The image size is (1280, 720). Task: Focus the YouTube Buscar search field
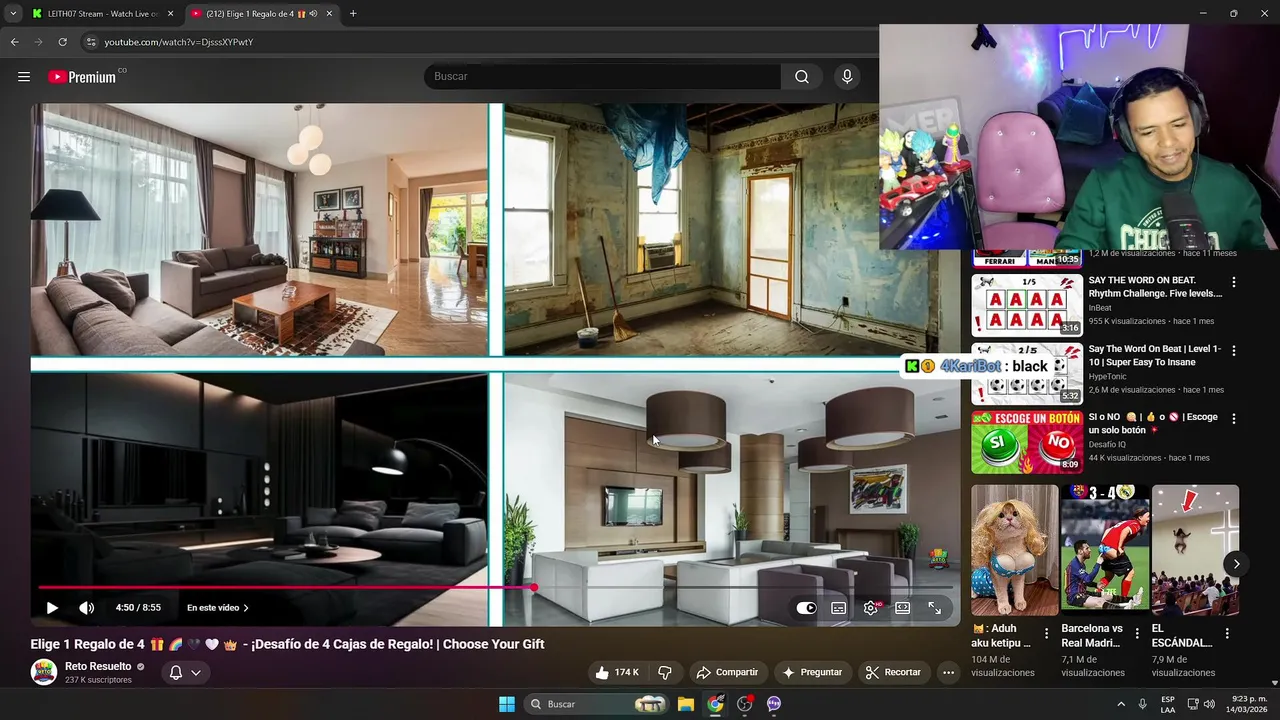click(x=602, y=77)
